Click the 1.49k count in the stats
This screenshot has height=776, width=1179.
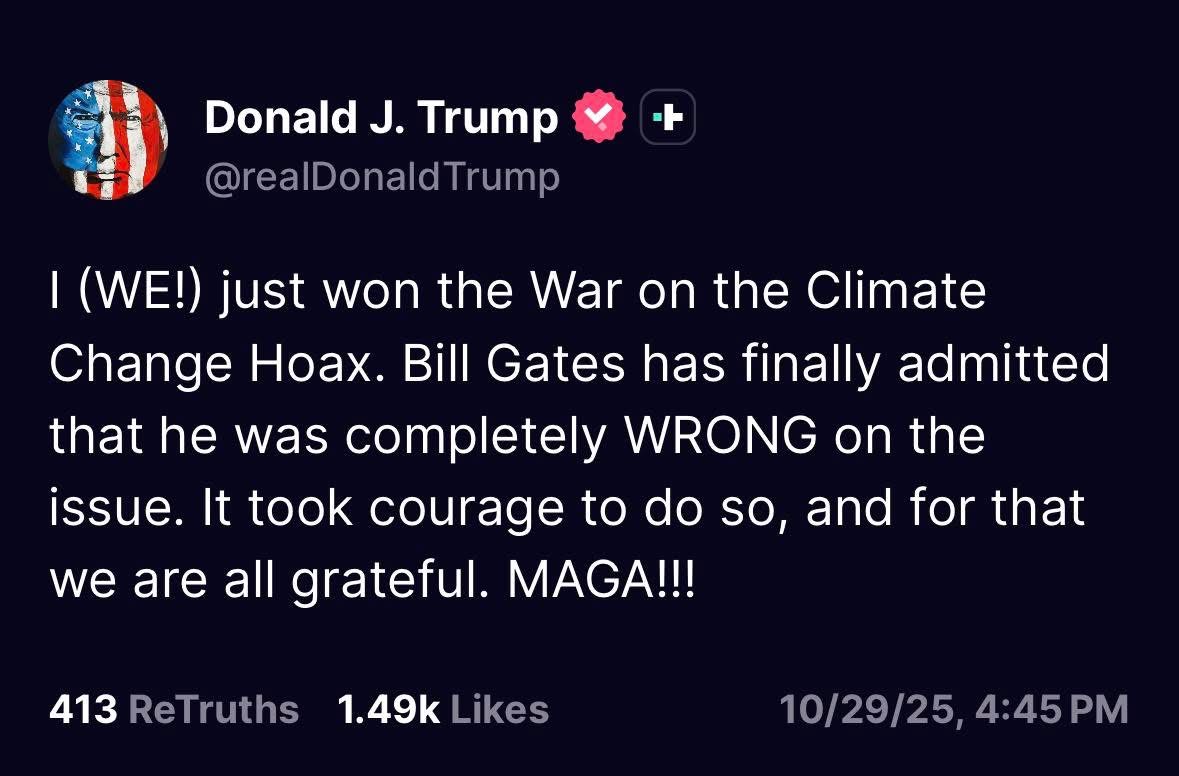point(389,709)
